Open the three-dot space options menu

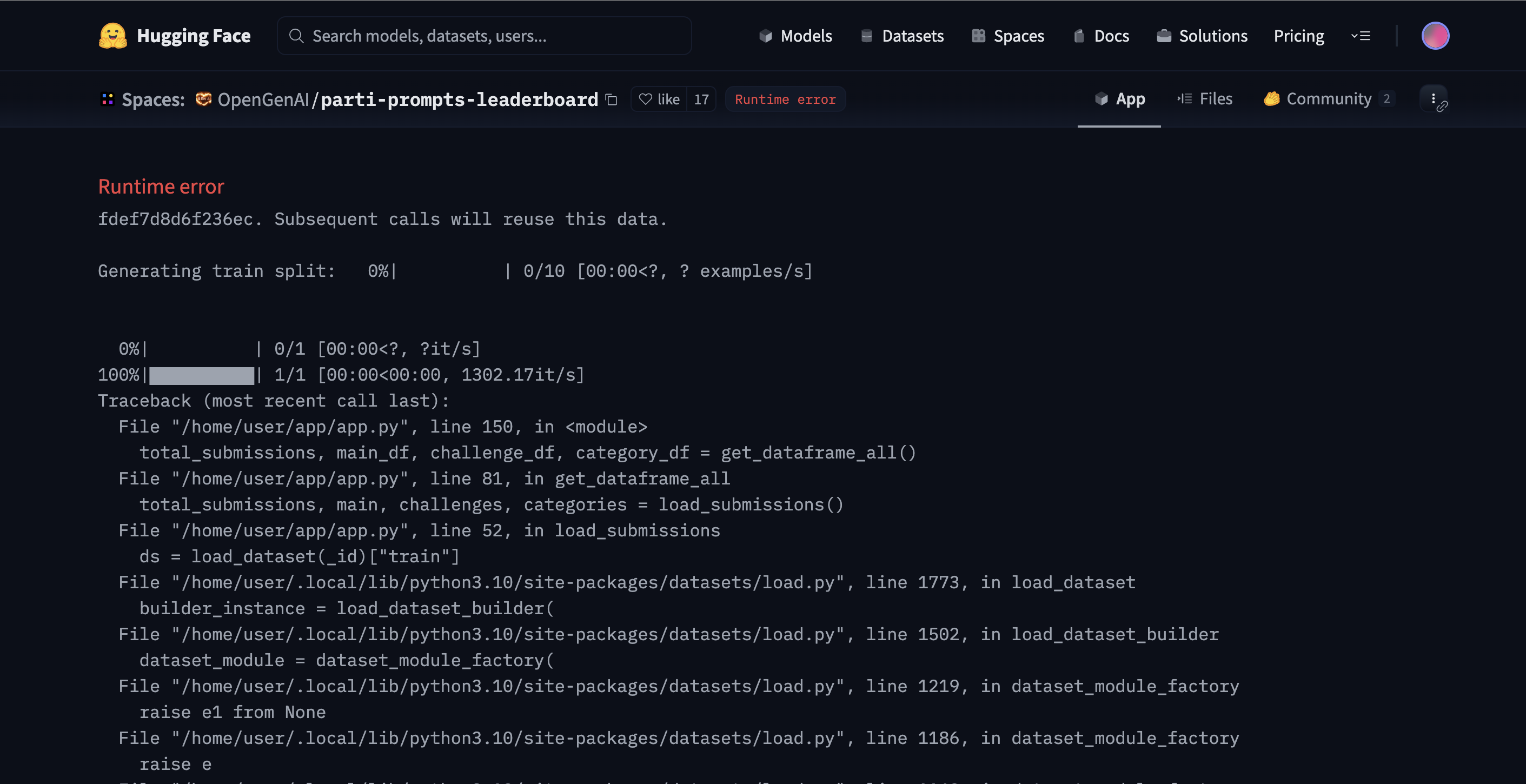(1433, 99)
